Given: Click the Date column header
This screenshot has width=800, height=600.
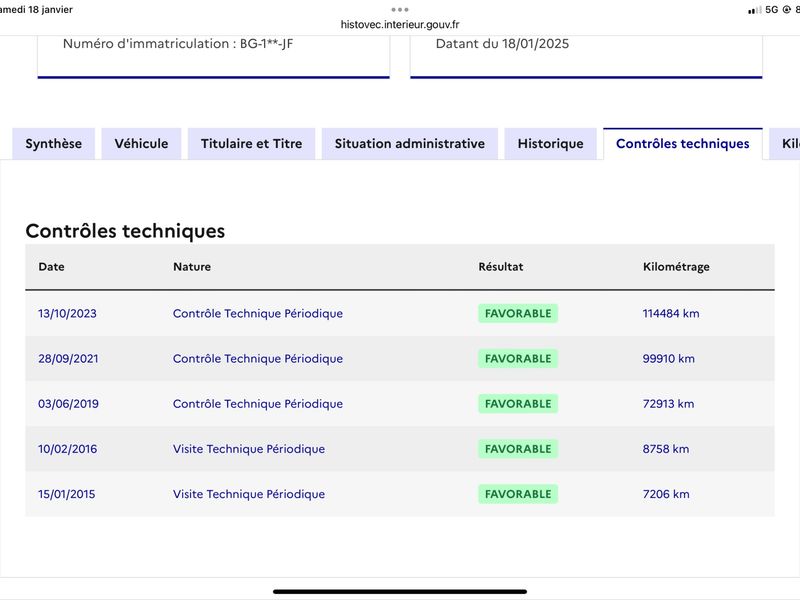Looking at the screenshot, I should (52, 267).
